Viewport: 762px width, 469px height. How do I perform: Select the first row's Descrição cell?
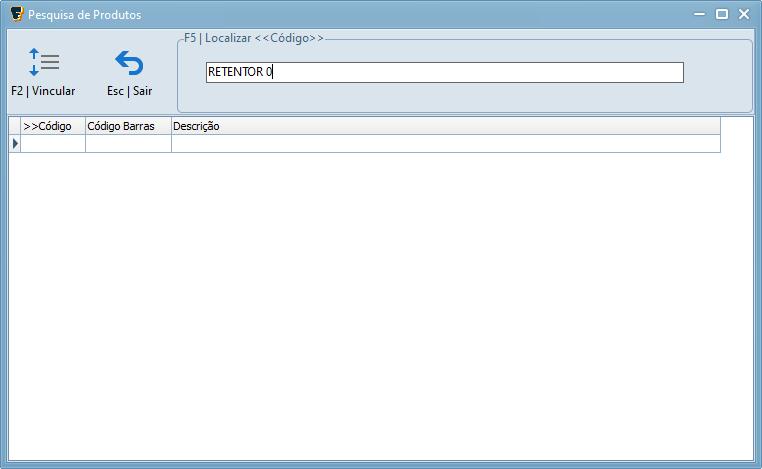pos(445,144)
